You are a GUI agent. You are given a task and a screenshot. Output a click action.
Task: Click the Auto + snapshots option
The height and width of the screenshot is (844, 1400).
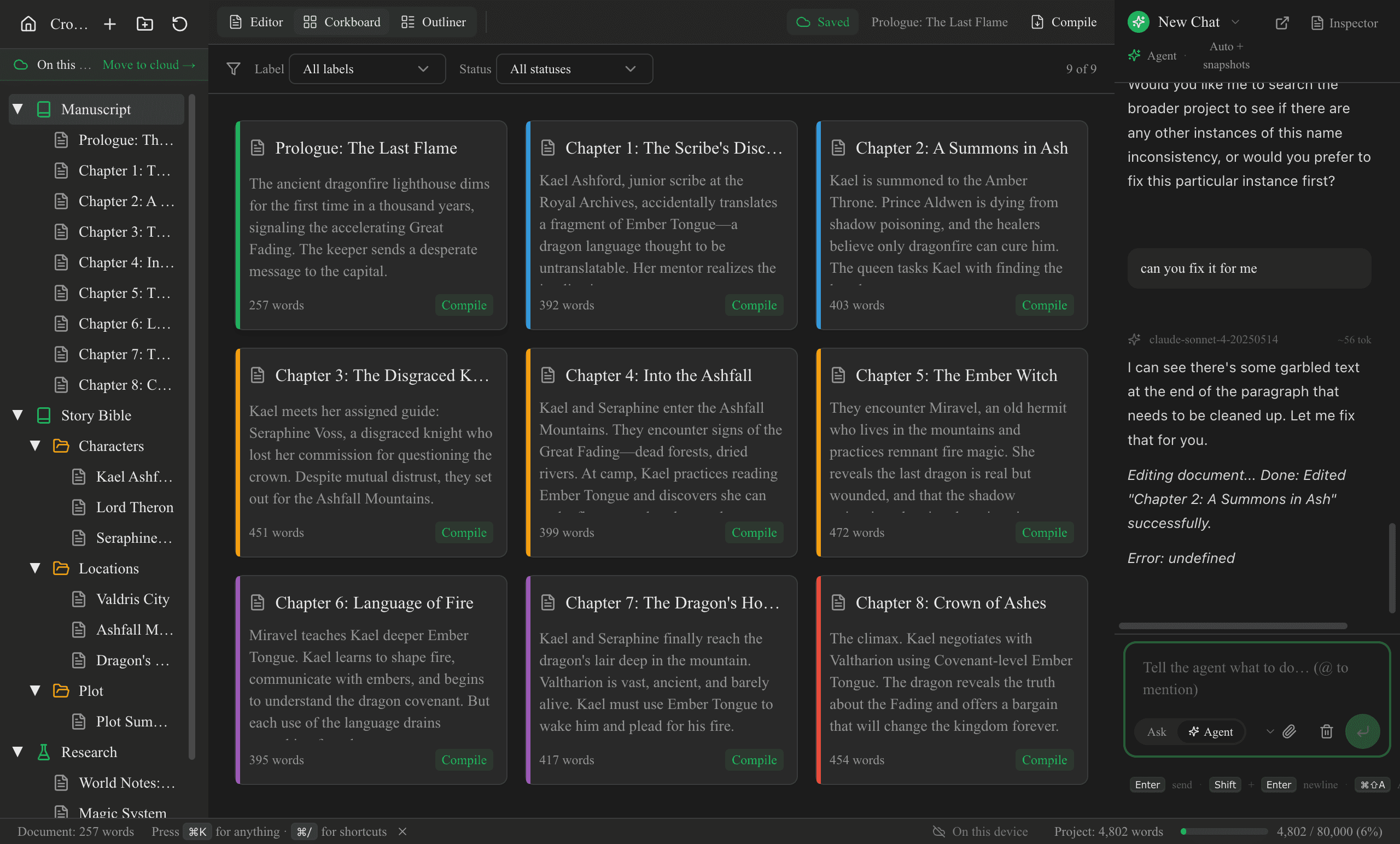pos(1226,55)
